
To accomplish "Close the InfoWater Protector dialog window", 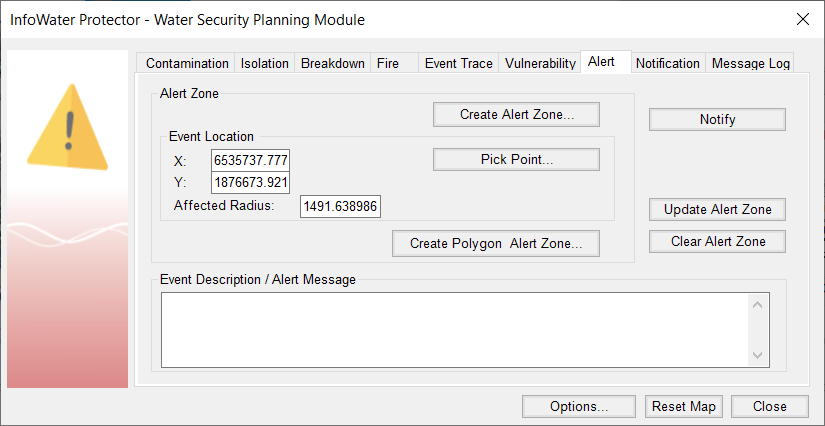I will [x=802, y=19].
